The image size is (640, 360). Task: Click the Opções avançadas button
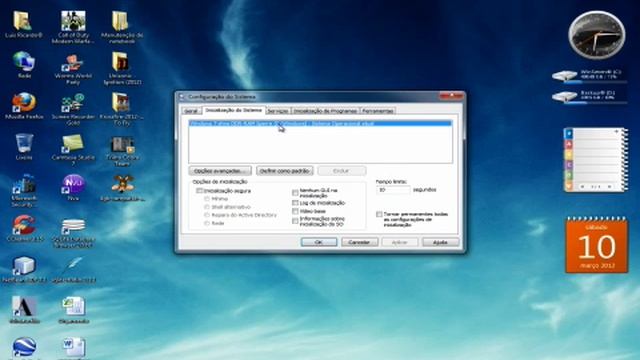(220, 171)
